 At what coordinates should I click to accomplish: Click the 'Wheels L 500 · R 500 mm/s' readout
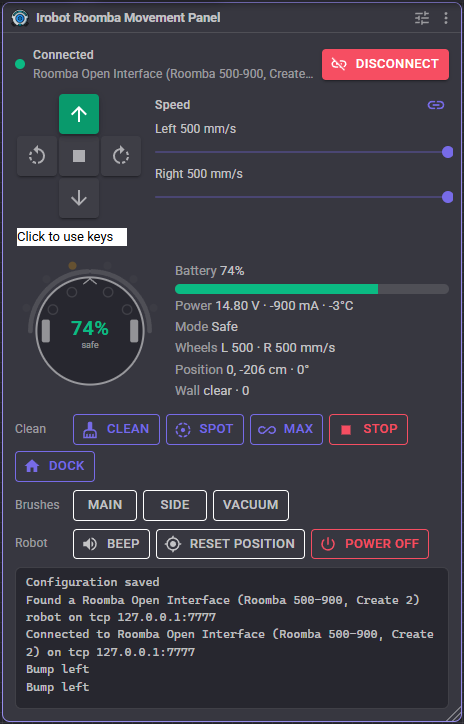(x=255, y=348)
